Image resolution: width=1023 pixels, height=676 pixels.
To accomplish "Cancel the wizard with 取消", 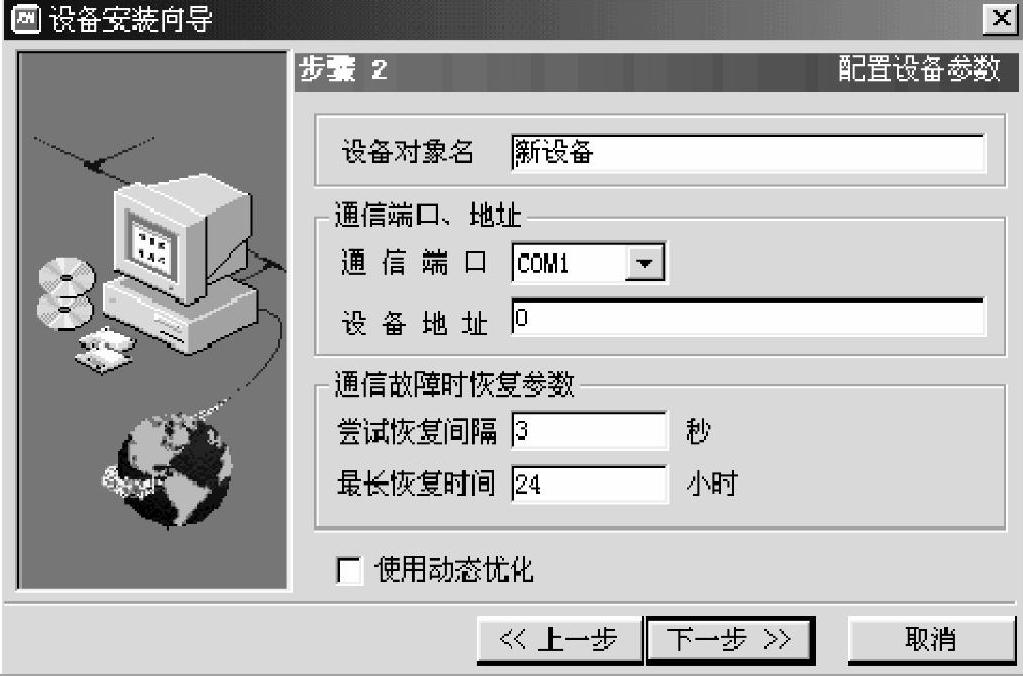I will [x=931, y=639].
